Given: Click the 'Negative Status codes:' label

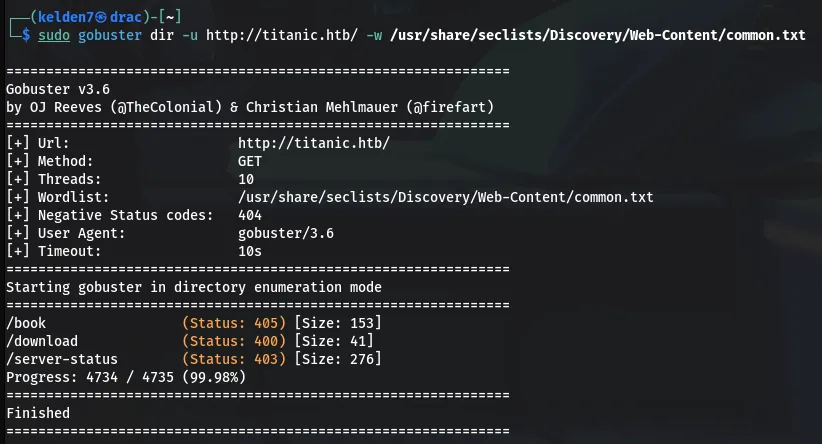Looking at the screenshot, I should (x=125, y=215).
